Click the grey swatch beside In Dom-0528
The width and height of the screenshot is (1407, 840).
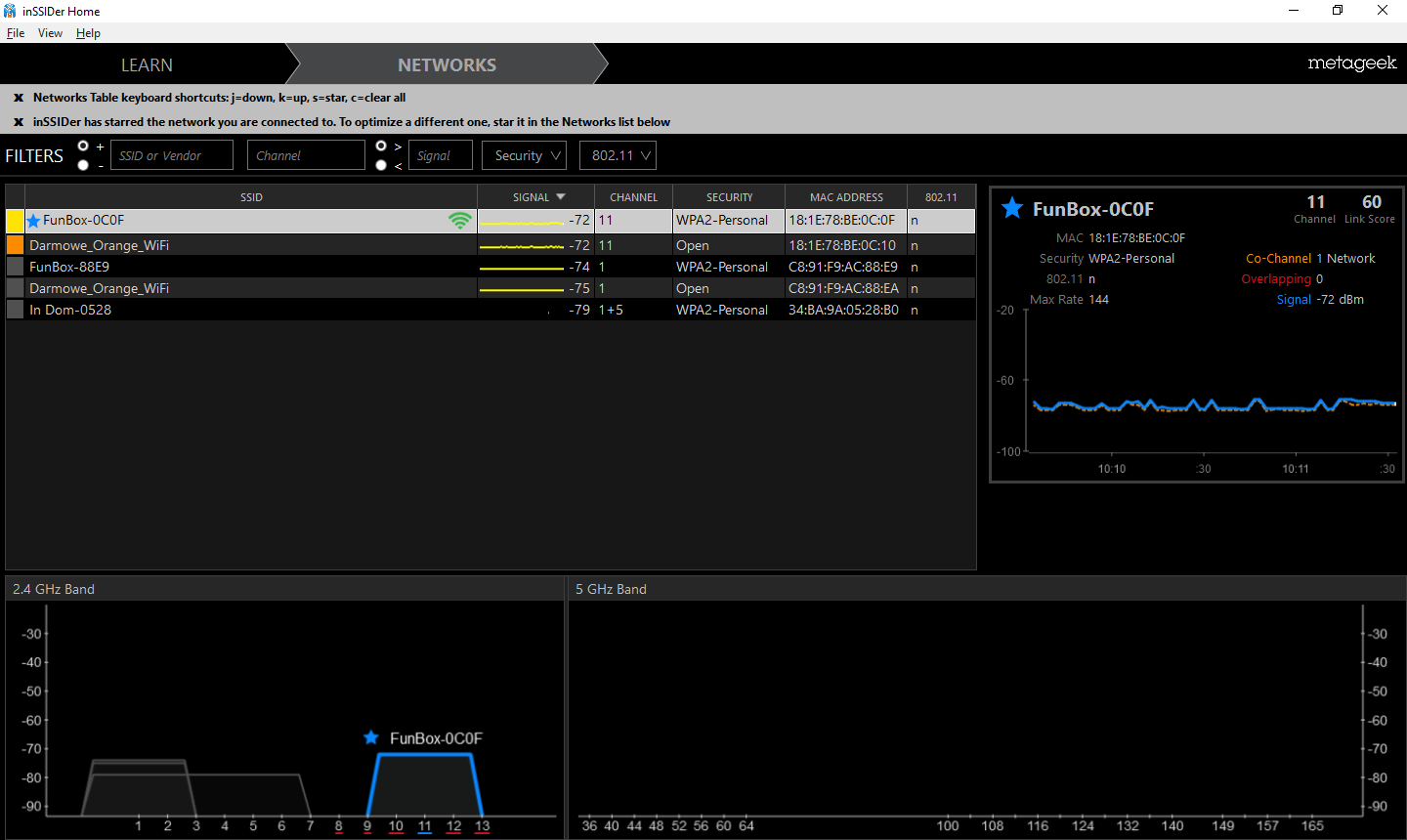pyautogui.click(x=15, y=310)
